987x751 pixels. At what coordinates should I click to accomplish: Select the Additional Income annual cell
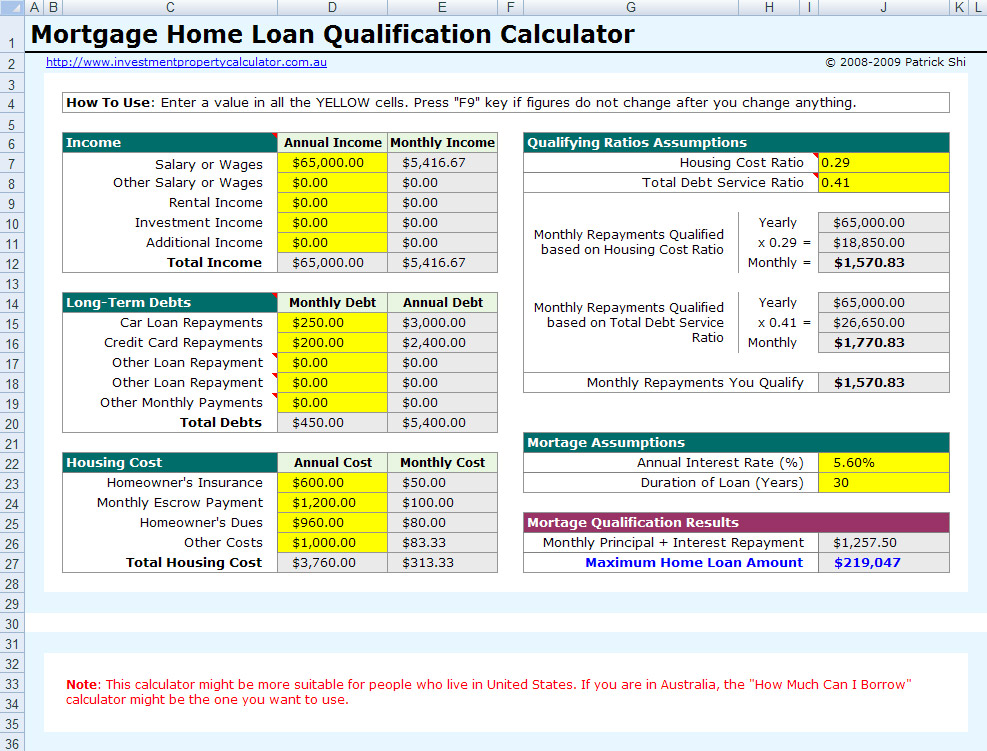332,242
